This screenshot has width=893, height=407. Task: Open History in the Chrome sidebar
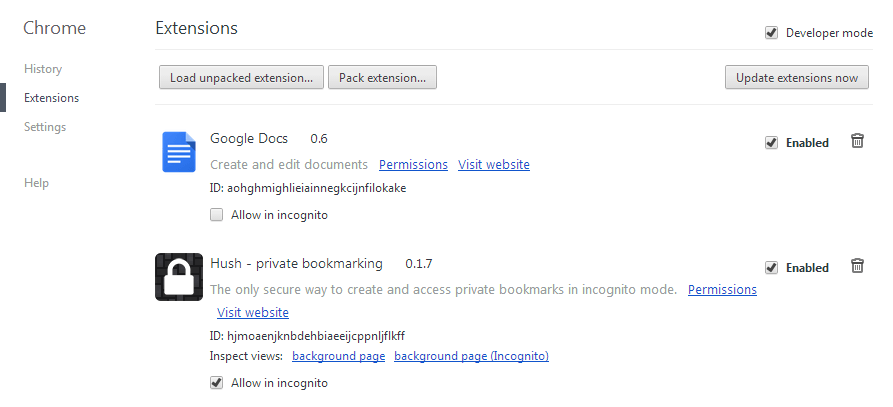point(43,69)
